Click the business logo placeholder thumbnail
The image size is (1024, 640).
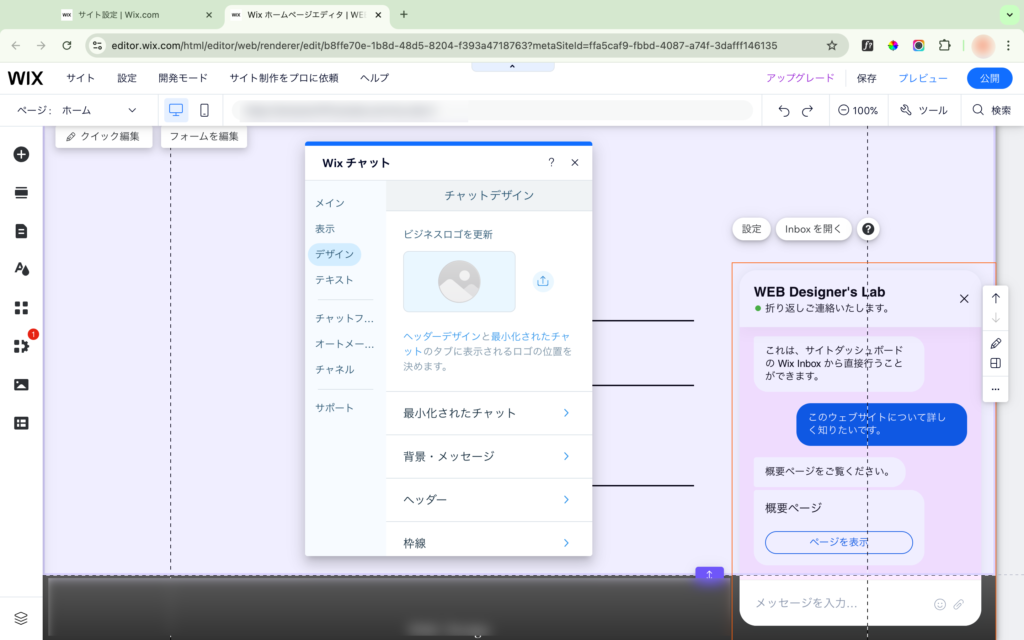[459, 281]
